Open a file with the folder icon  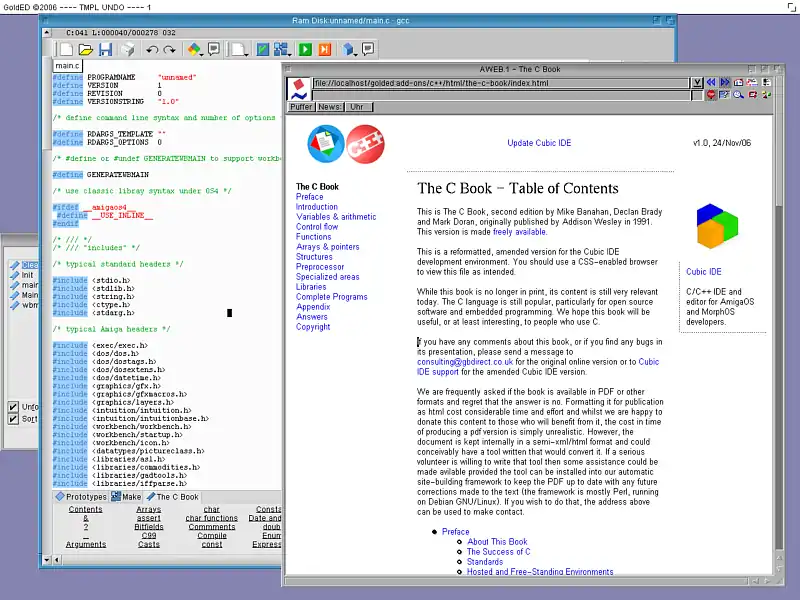point(85,49)
